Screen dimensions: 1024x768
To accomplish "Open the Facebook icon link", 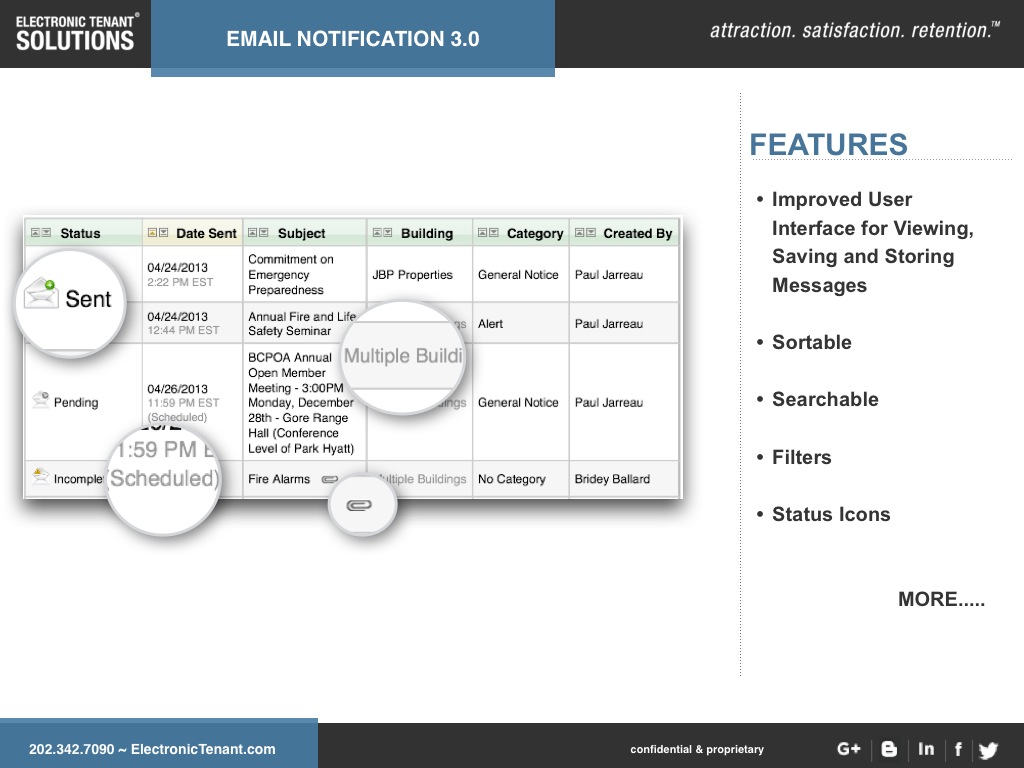I will tap(958, 749).
